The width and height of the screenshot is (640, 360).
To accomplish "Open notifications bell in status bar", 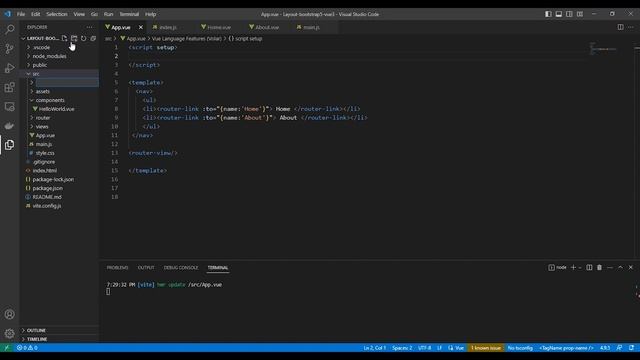I will click(x=631, y=348).
